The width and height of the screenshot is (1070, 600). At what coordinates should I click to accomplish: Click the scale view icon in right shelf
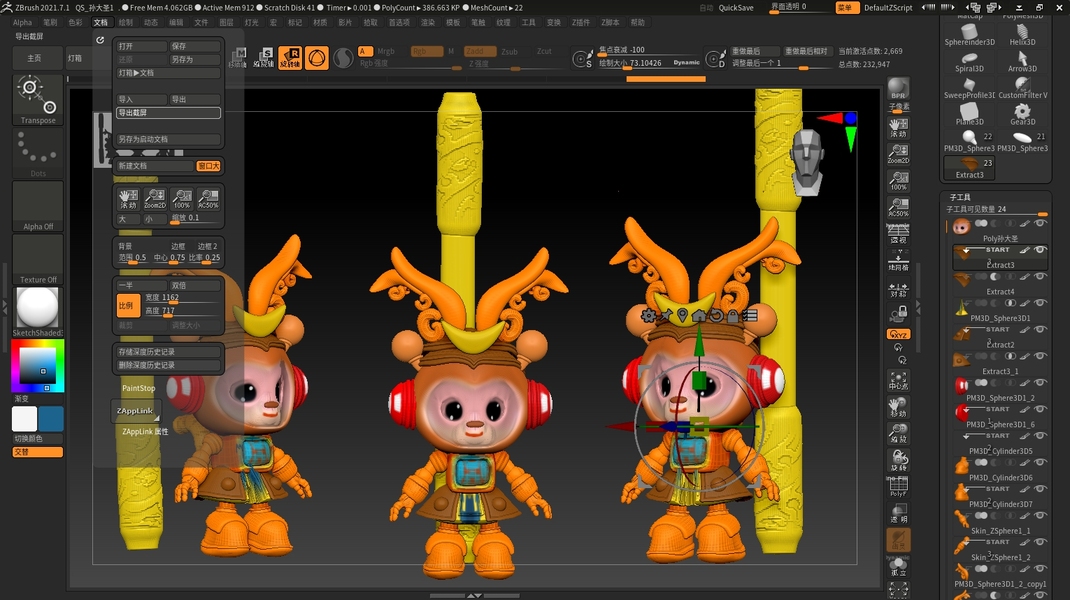pyautogui.click(x=898, y=434)
